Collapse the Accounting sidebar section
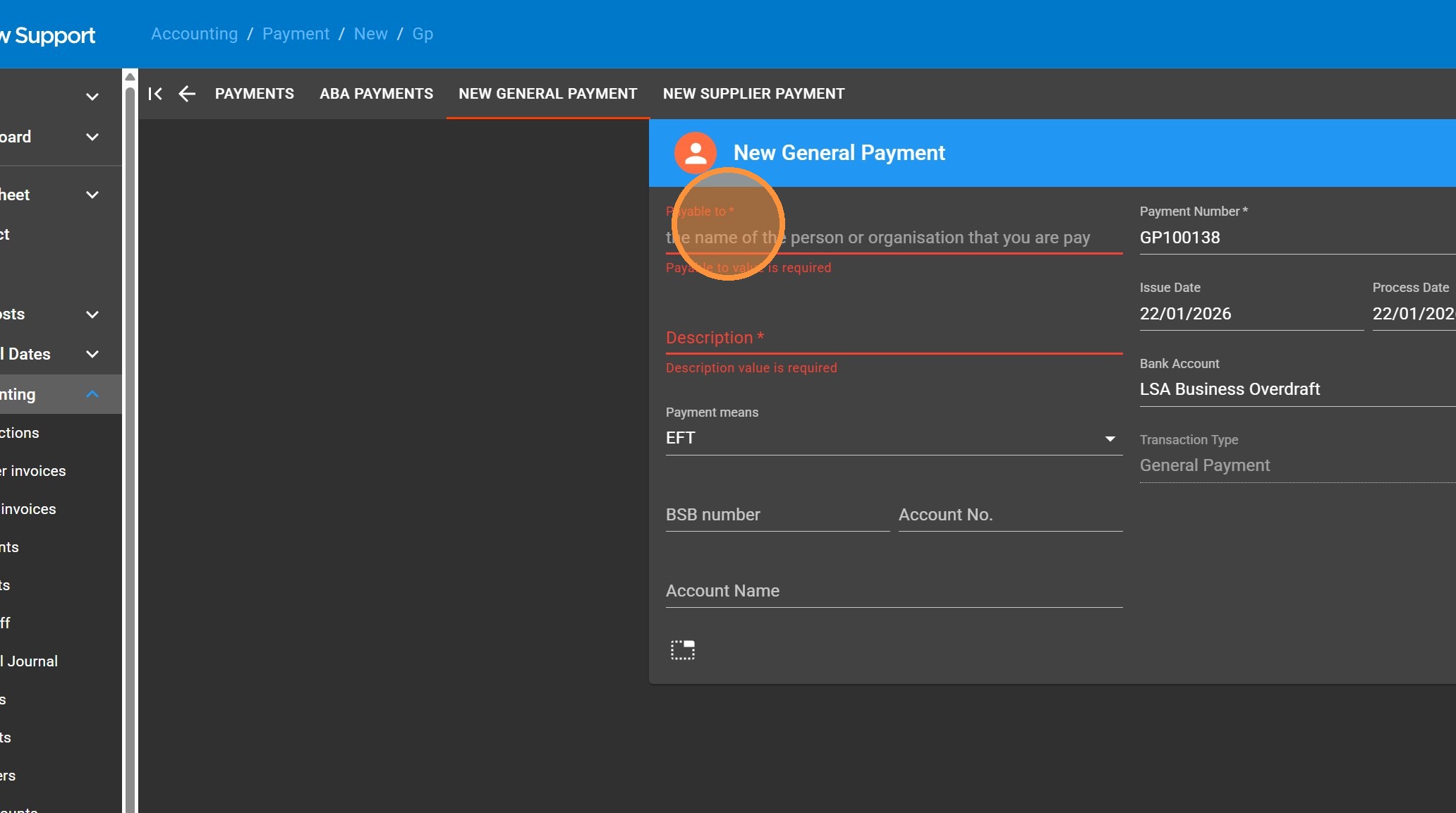Viewport: 1456px width, 813px height. point(92,394)
